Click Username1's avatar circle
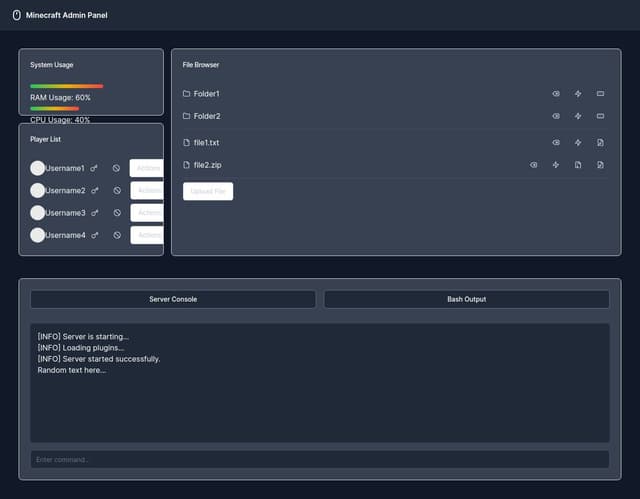Image resolution: width=640 pixels, height=499 pixels. click(x=38, y=168)
